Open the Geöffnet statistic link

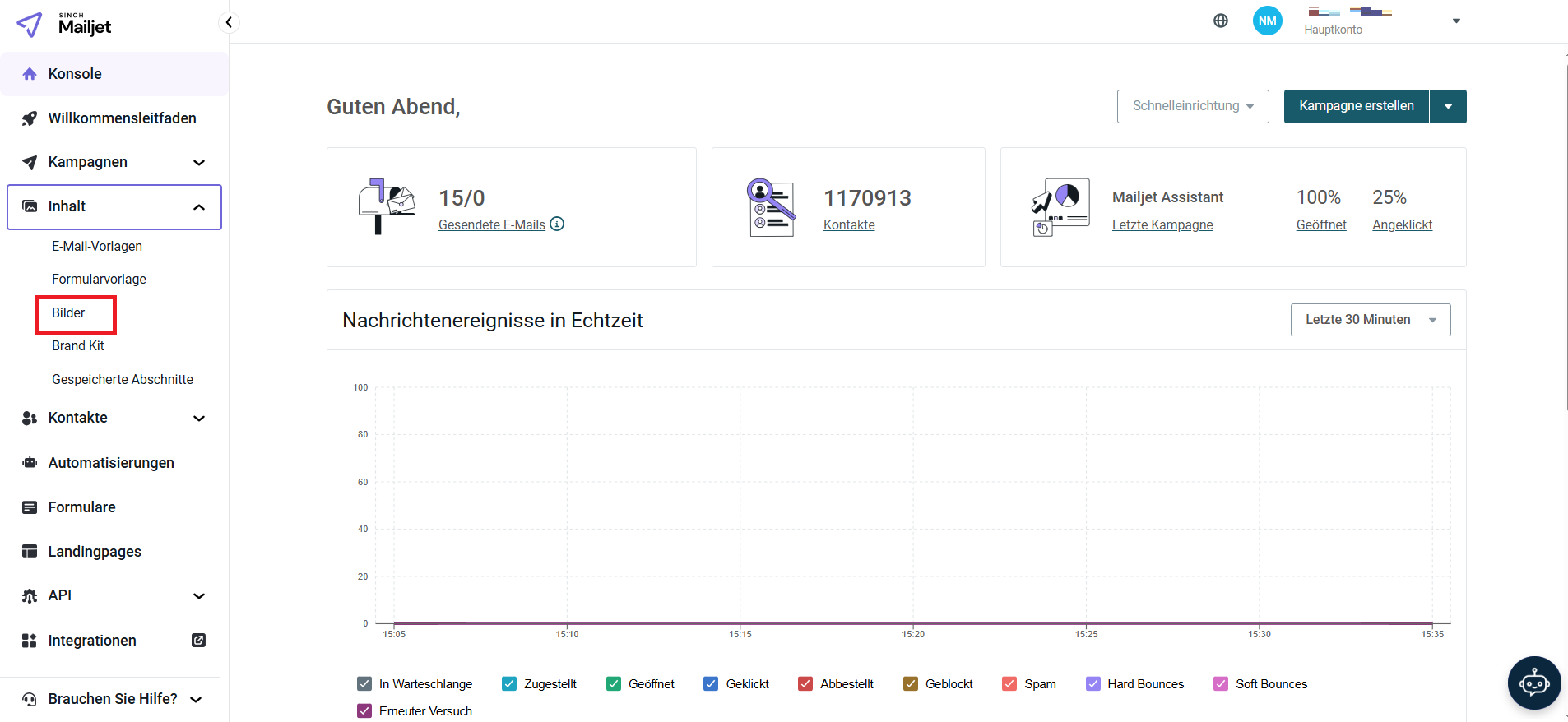point(1321,224)
